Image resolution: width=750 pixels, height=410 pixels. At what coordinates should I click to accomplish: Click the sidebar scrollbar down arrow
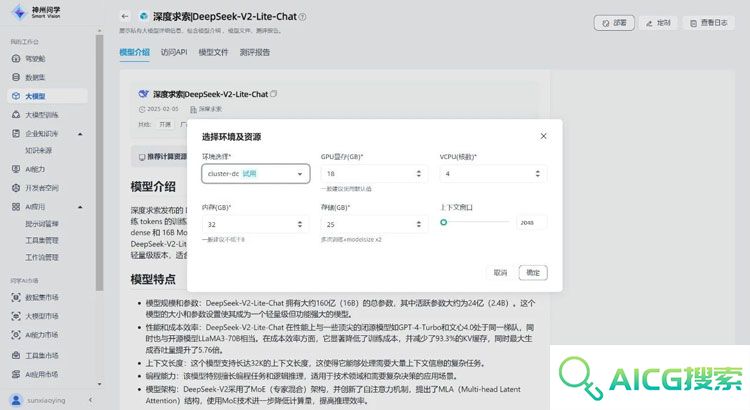(99, 384)
